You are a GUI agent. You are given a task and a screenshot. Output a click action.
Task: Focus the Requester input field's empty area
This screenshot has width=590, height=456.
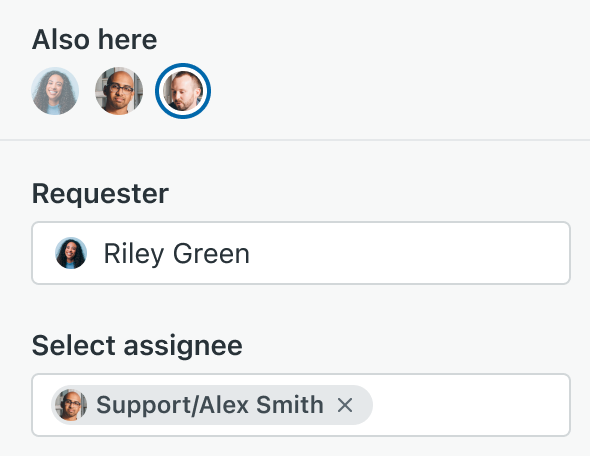tap(408, 253)
